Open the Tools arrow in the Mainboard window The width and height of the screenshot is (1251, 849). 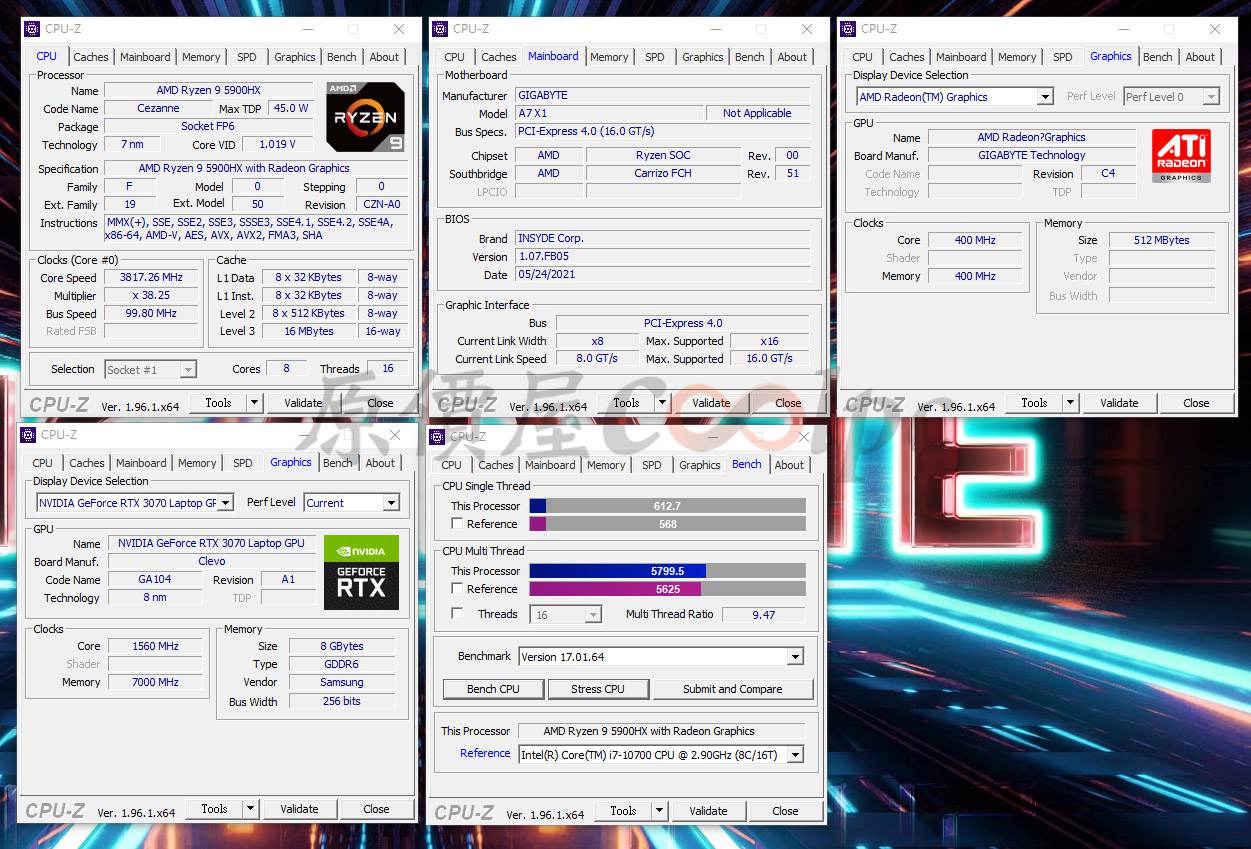pos(662,403)
